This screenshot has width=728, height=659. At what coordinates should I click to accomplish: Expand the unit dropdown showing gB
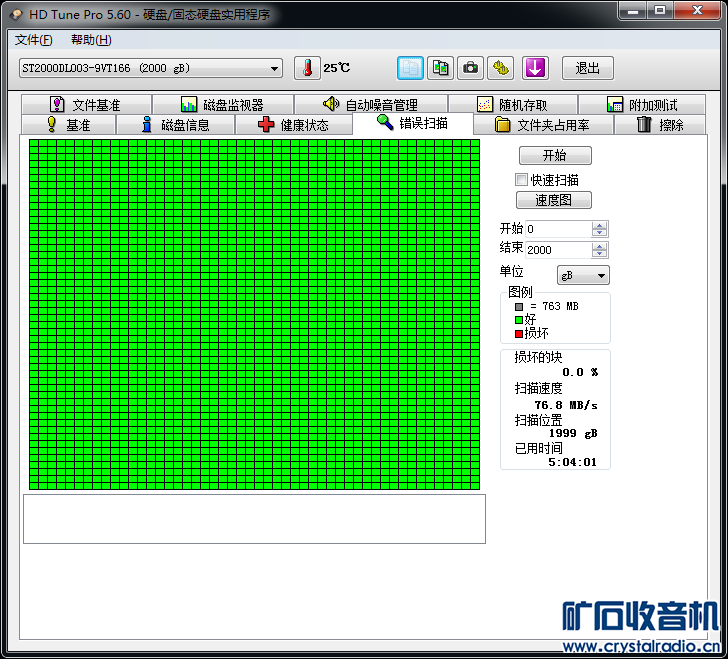pyautogui.click(x=583, y=275)
